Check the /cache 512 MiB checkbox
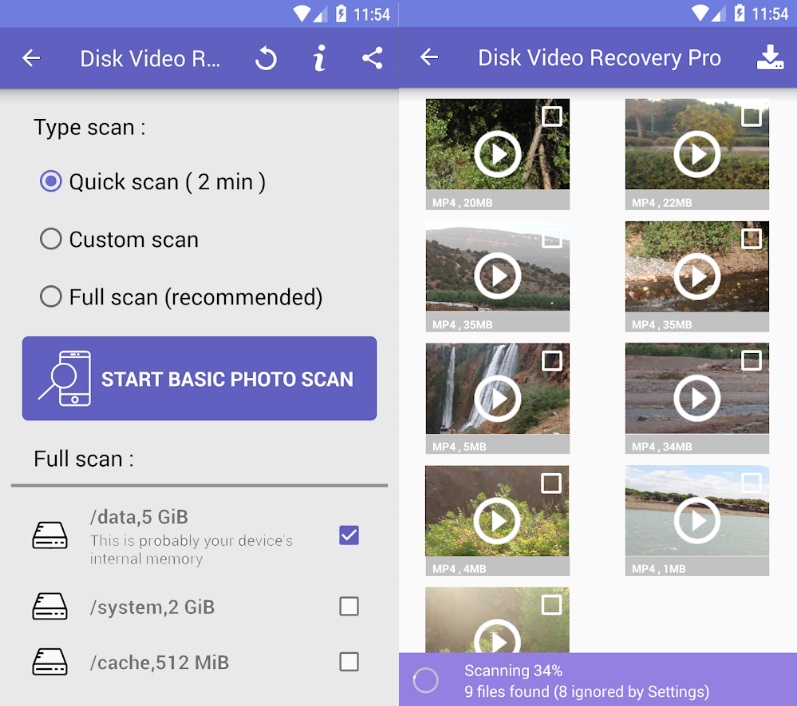This screenshot has width=797, height=706. tap(349, 661)
